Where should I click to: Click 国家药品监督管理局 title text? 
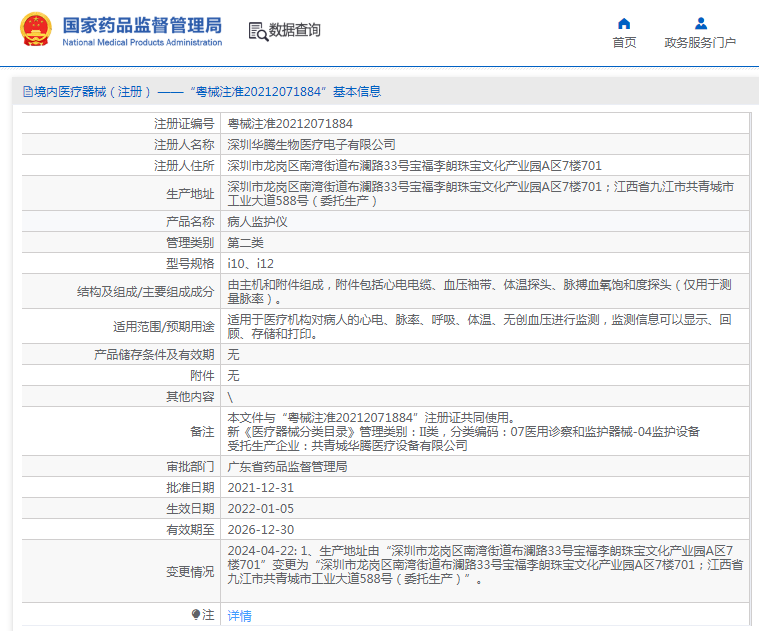coord(142,25)
